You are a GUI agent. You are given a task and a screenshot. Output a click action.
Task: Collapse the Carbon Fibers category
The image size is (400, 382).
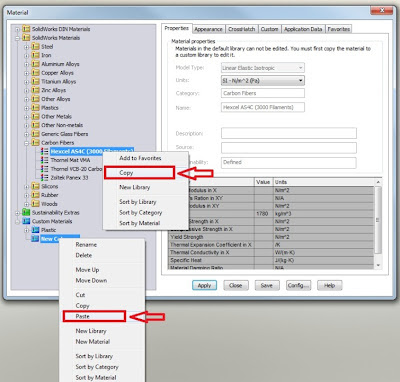27,143
